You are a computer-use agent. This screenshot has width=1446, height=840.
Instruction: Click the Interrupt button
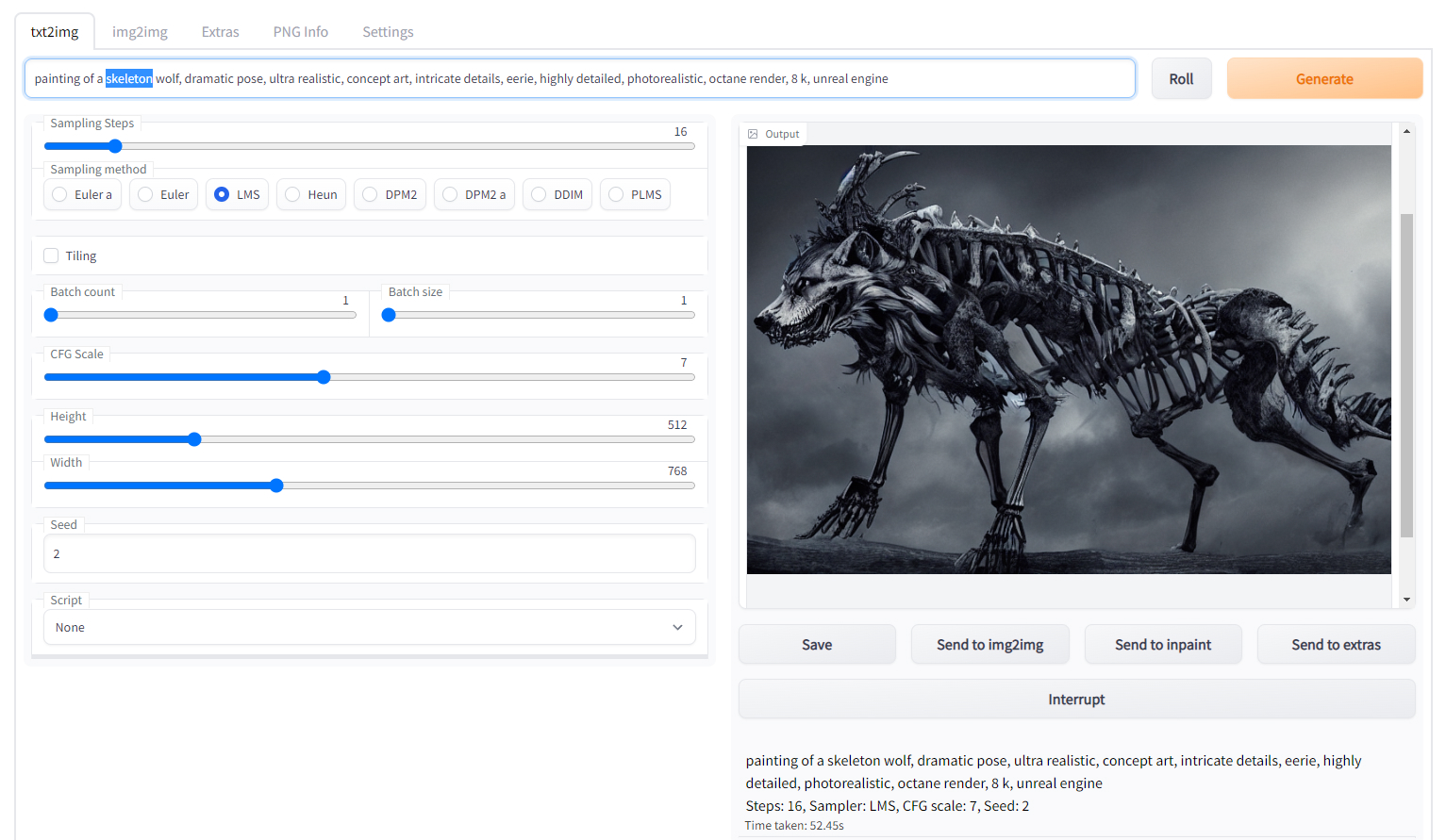(1076, 700)
